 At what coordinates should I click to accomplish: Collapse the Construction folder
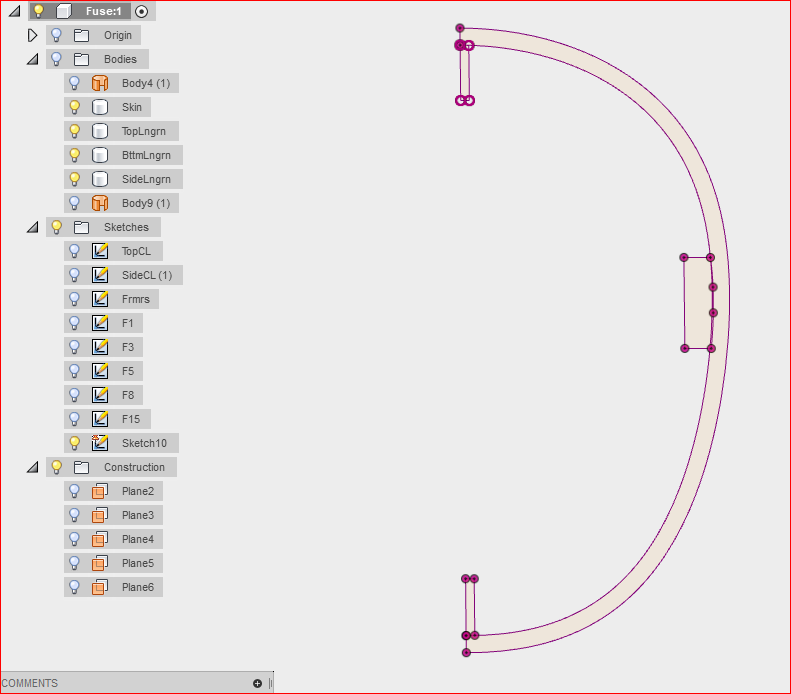point(33,467)
